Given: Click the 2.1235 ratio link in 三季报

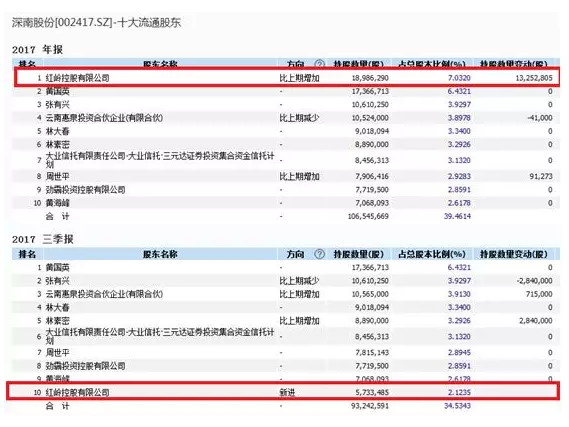Looking at the screenshot, I should [x=459, y=392].
